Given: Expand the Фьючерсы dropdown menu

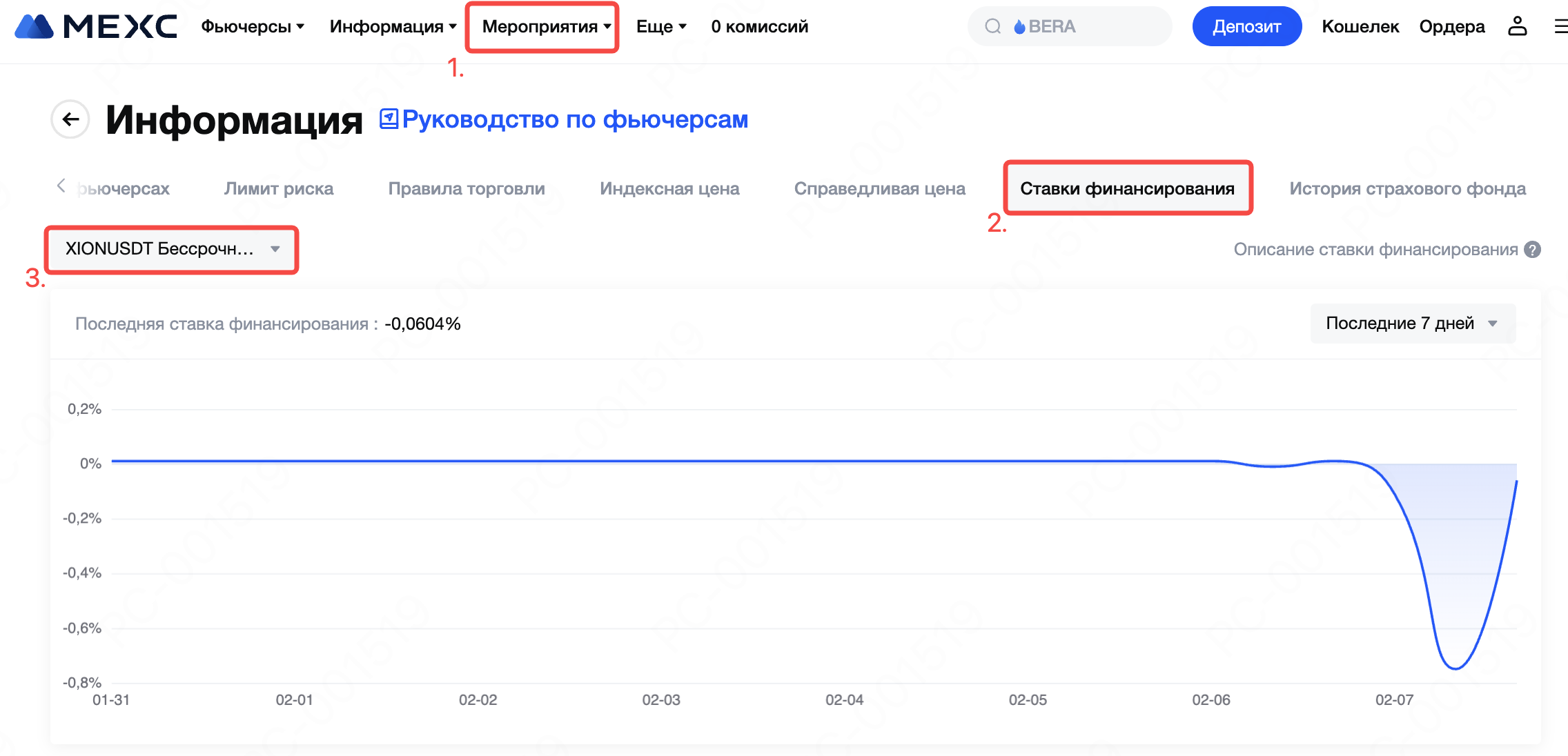Looking at the screenshot, I should point(253,26).
